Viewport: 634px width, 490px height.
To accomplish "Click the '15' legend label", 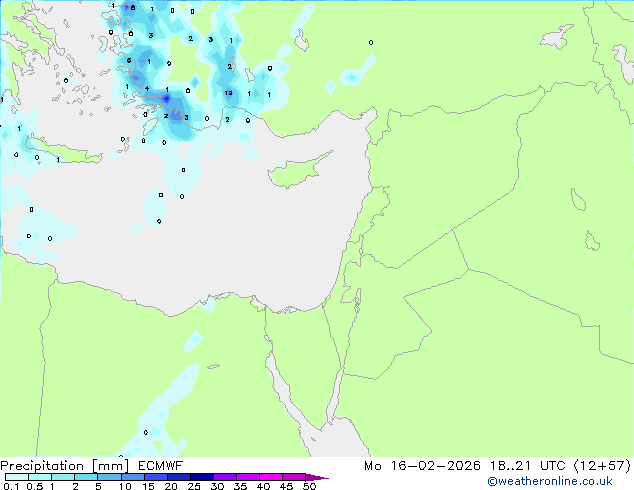I will point(148,486).
